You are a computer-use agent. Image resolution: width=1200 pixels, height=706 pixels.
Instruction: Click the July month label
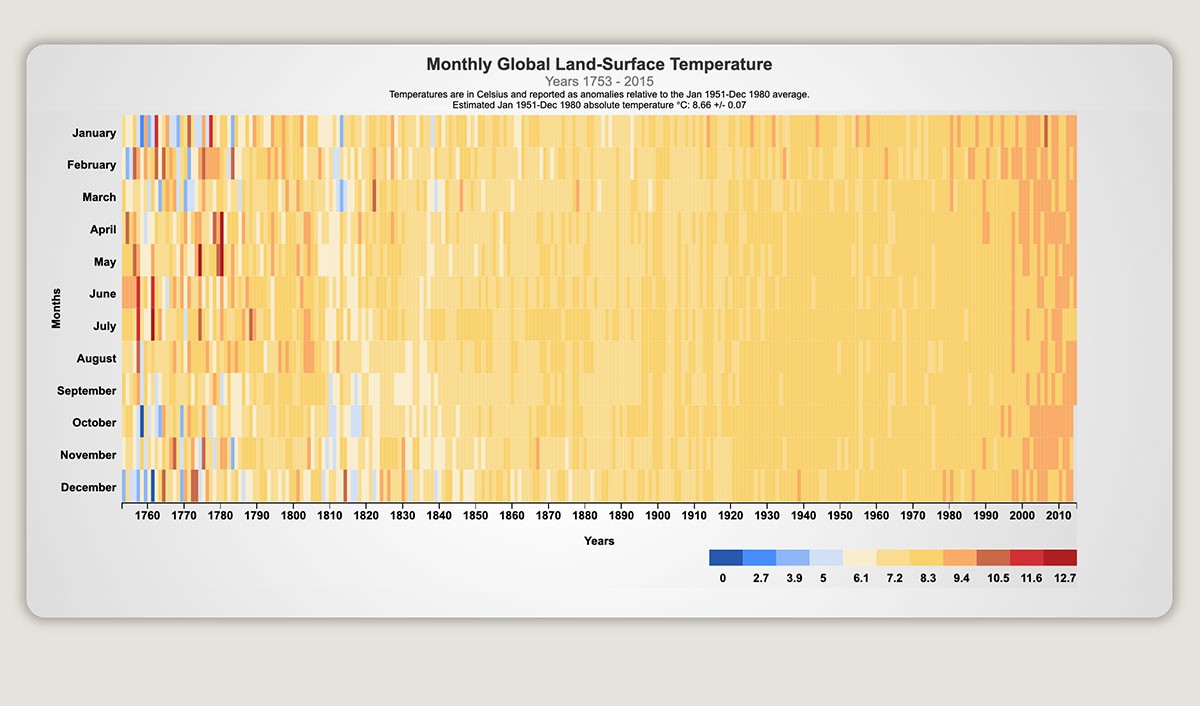(104, 326)
